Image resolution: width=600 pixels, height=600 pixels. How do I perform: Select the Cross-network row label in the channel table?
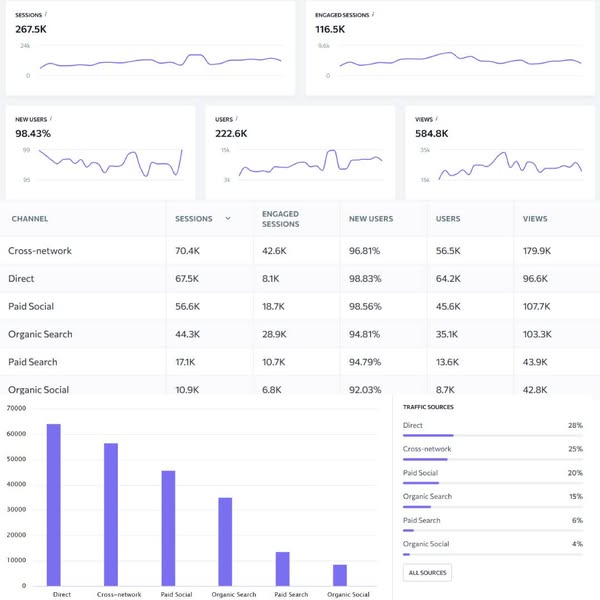click(40, 251)
